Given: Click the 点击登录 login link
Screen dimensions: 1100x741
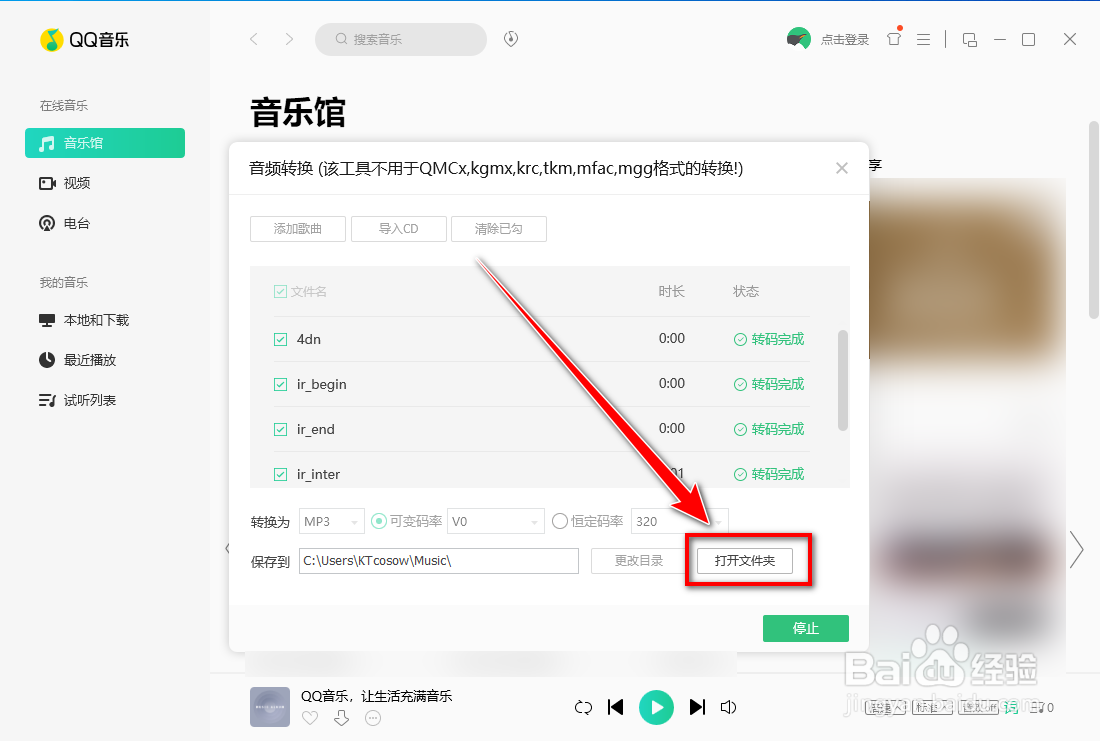Looking at the screenshot, I should pyautogui.click(x=845, y=40).
